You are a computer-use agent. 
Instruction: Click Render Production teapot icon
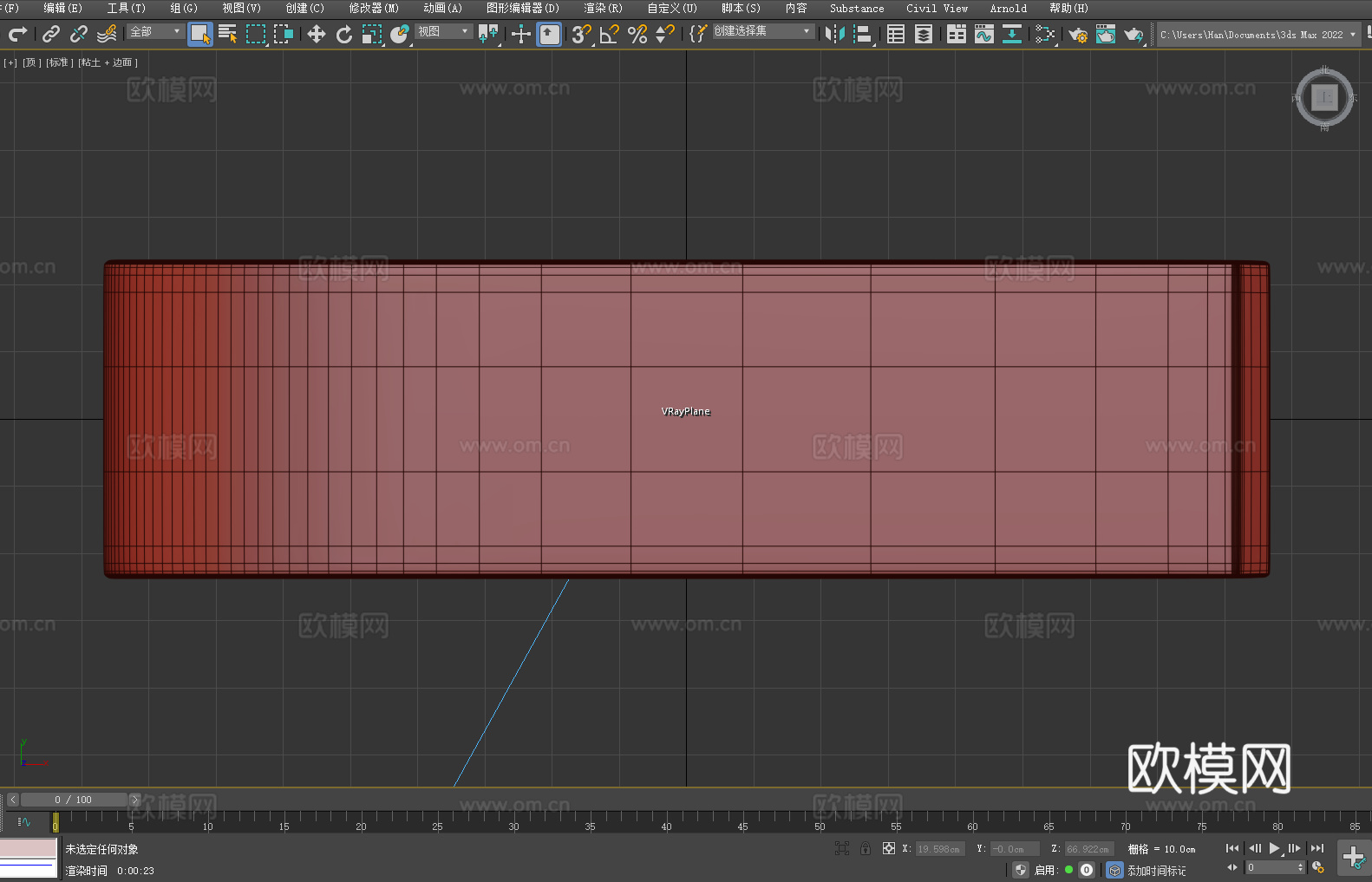click(x=1134, y=34)
